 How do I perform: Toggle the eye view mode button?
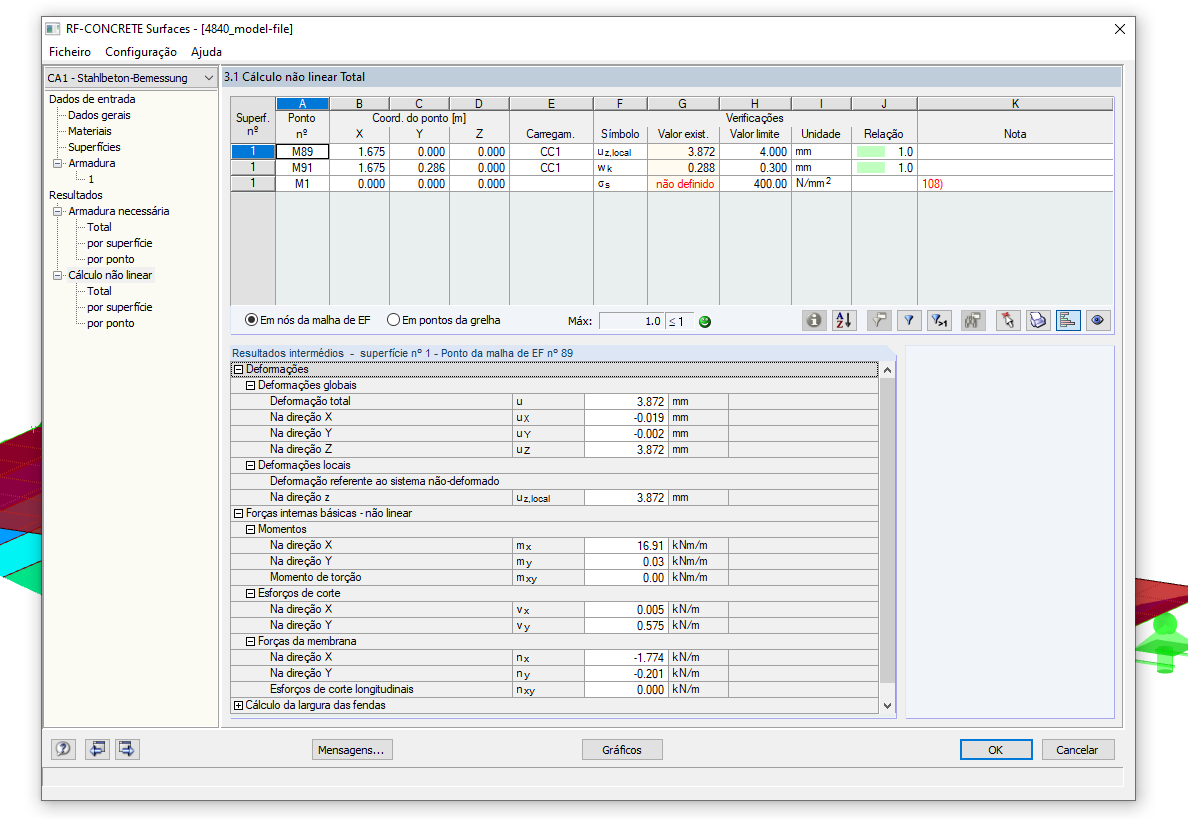(1098, 320)
